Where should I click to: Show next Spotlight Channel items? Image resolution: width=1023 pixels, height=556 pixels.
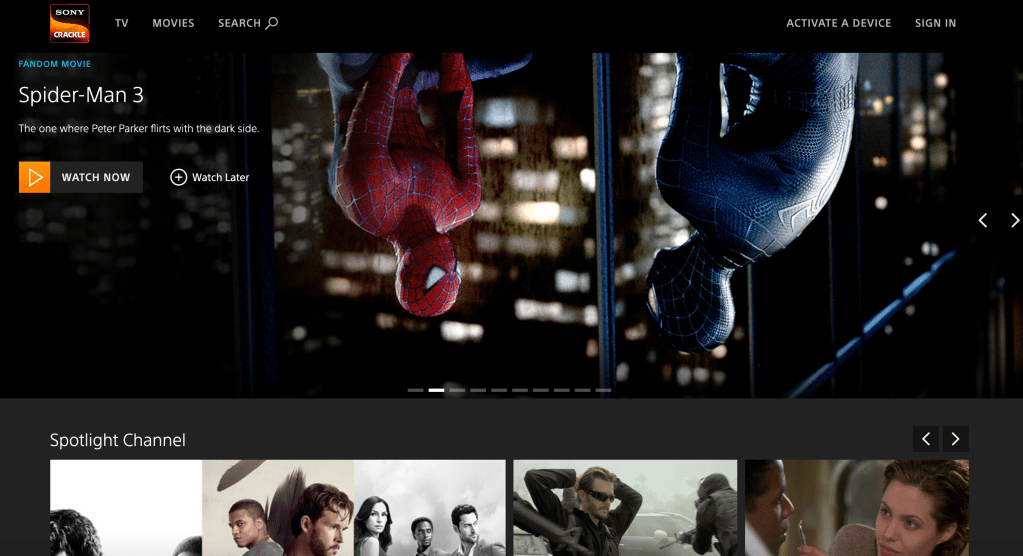click(955, 439)
